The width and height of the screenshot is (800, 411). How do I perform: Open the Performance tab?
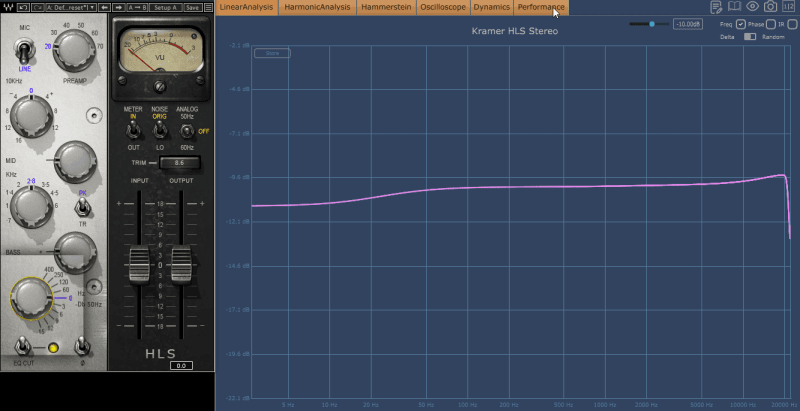[541, 7]
